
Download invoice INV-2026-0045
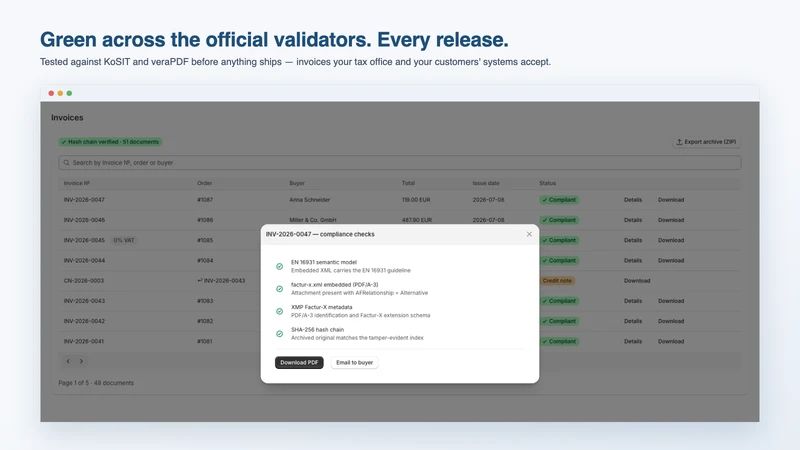(x=671, y=240)
